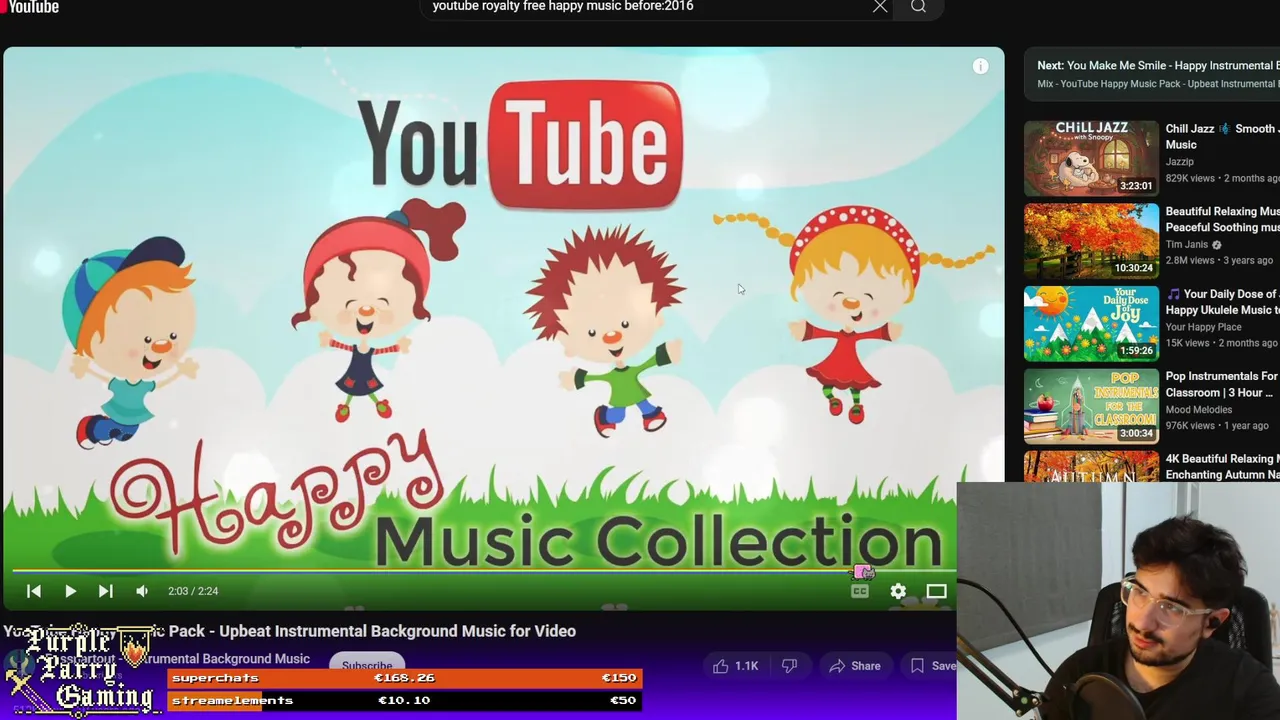Image resolution: width=1280 pixels, height=720 pixels.
Task: Open the Tim Janis channel name
Action: [1187, 245]
